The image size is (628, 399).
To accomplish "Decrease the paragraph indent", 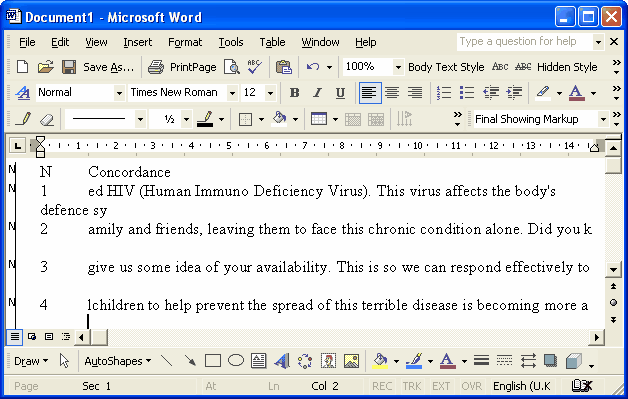I will click(x=491, y=93).
